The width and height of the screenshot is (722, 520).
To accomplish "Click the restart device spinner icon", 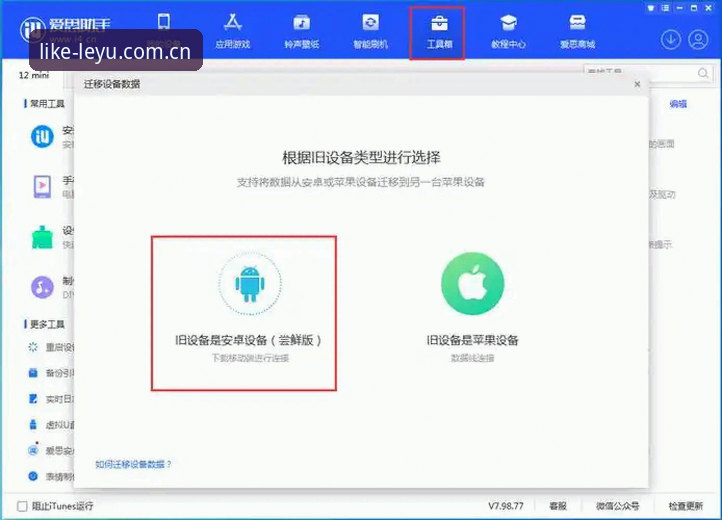I will 33,347.
